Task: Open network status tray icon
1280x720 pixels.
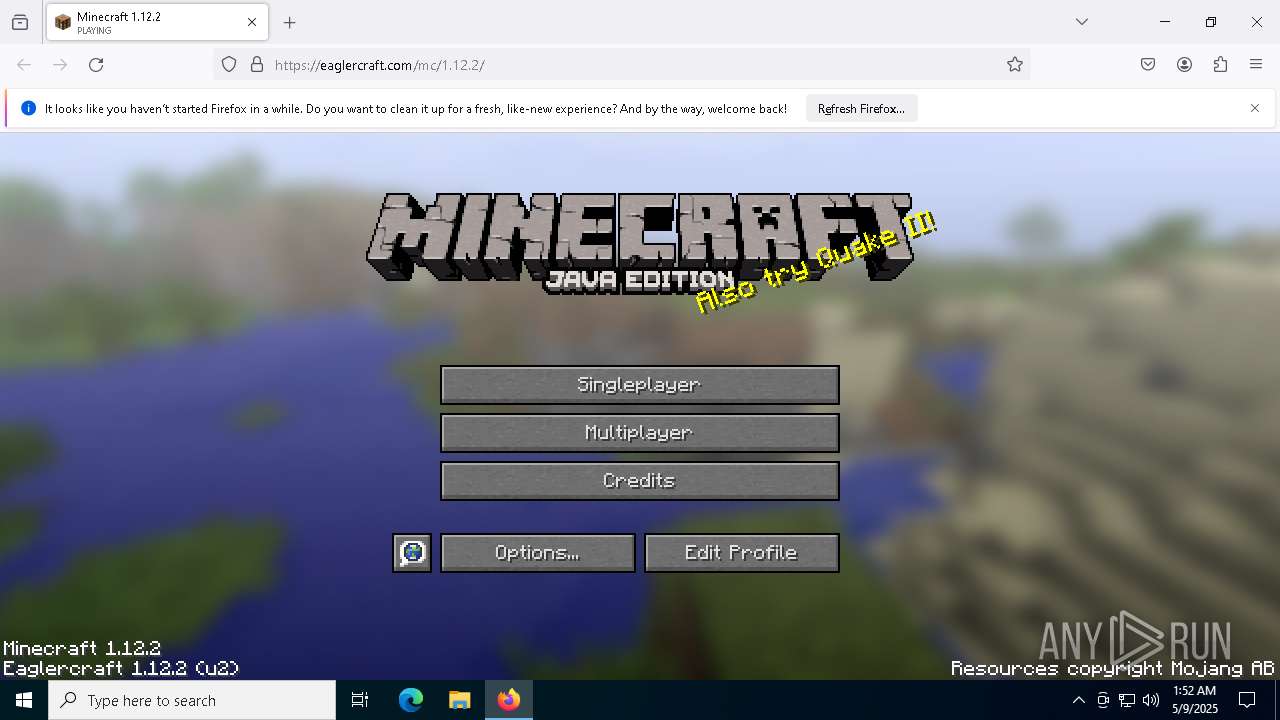Action: coord(1127,700)
